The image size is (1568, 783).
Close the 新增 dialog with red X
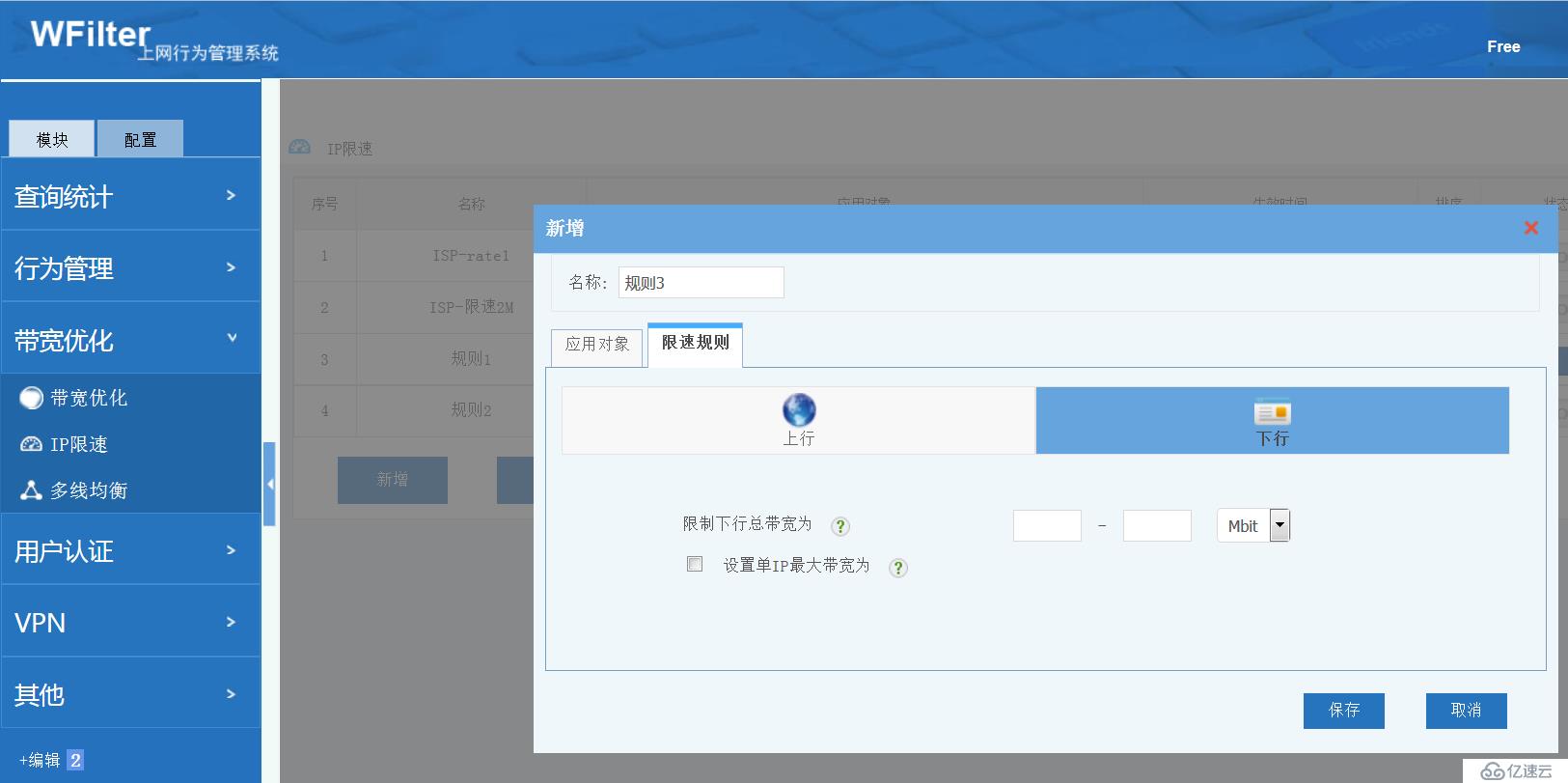1530,228
